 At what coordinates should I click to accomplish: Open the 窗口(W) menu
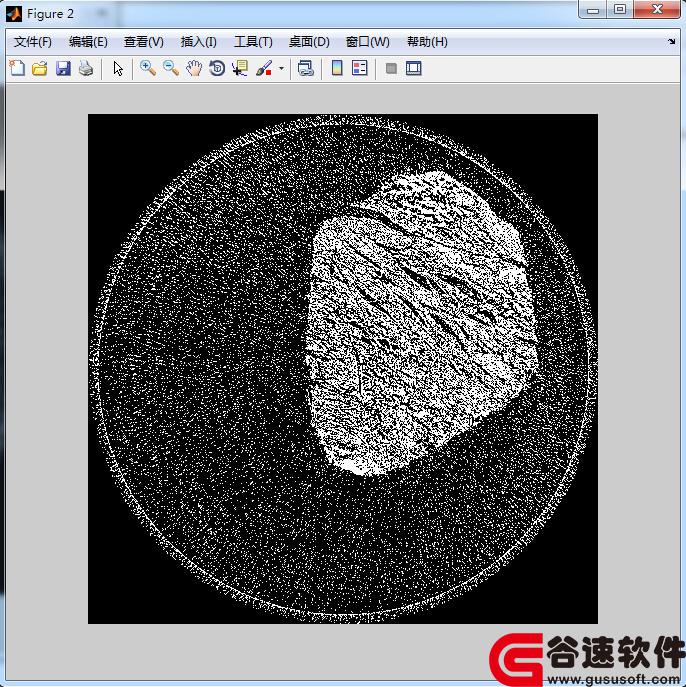tap(368, 42)
